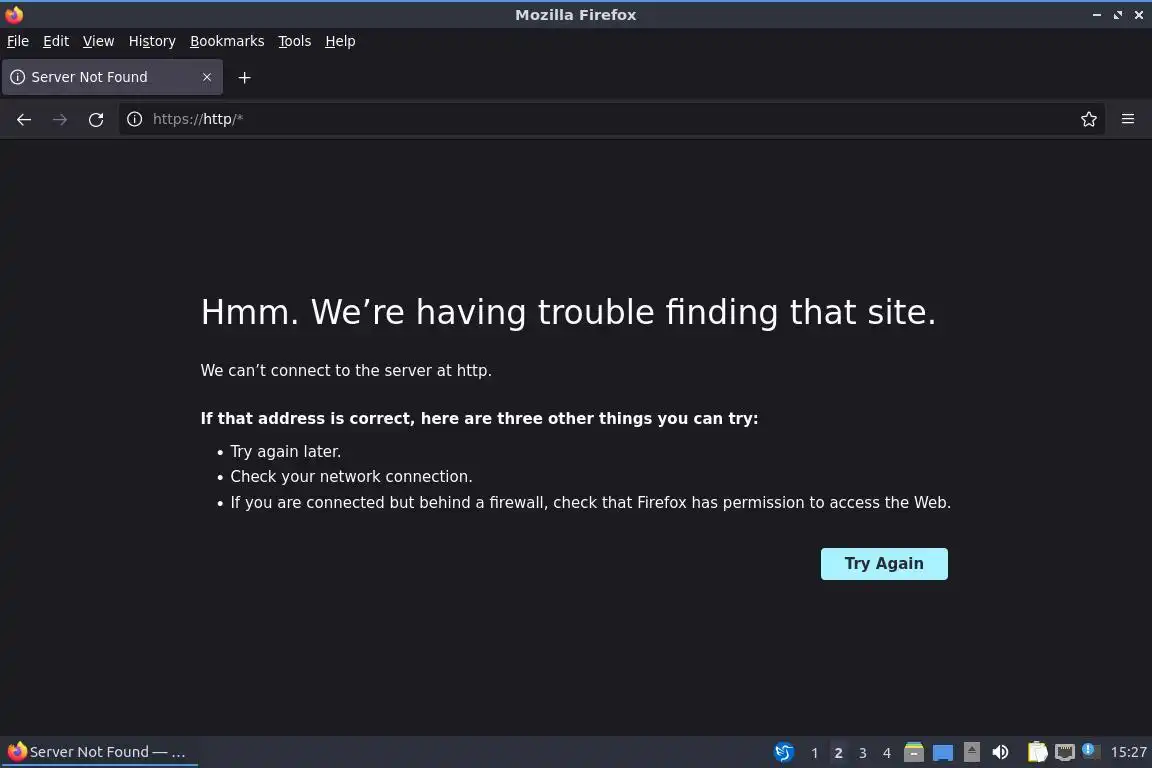Switch to virtual desktop 1

click(x=814, y=753)
